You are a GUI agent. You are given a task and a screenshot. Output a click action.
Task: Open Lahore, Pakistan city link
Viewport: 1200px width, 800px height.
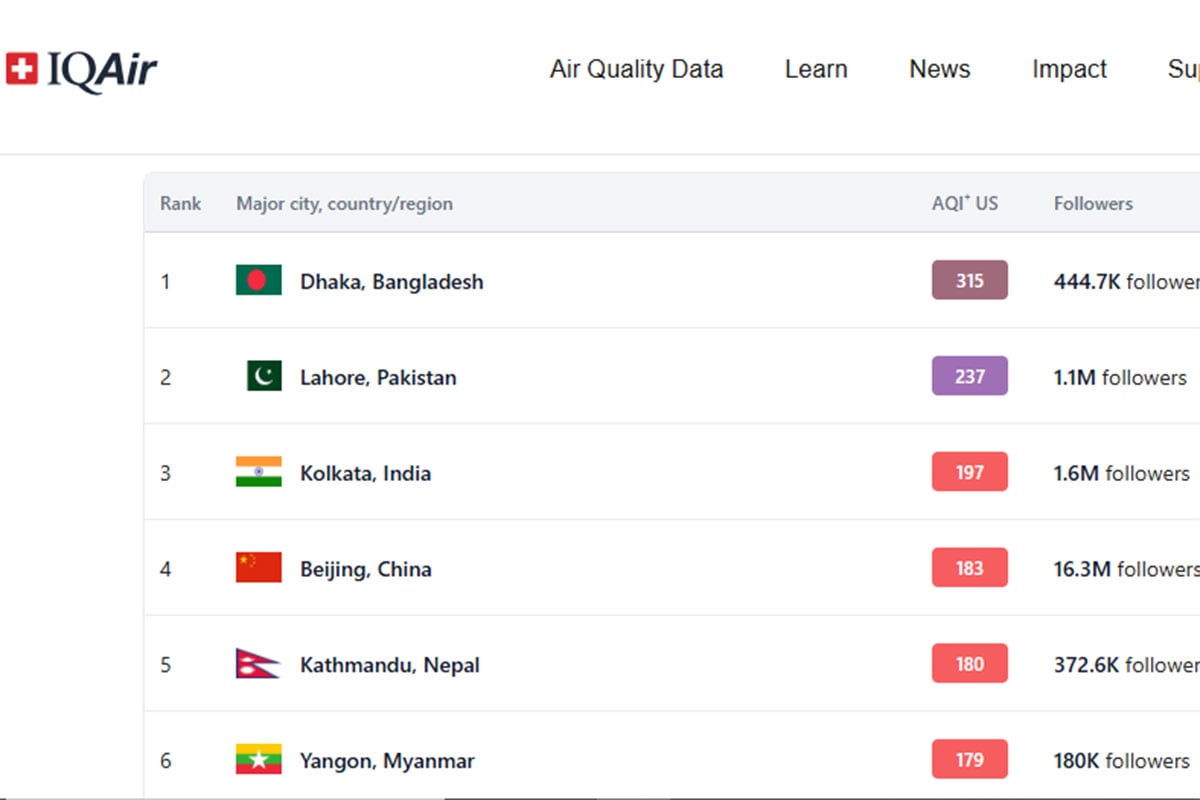[378, 378]
